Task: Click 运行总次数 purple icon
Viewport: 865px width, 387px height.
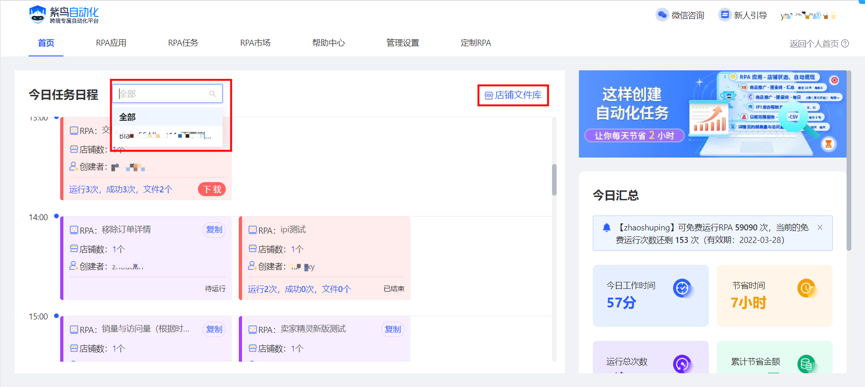Action: 682,364
